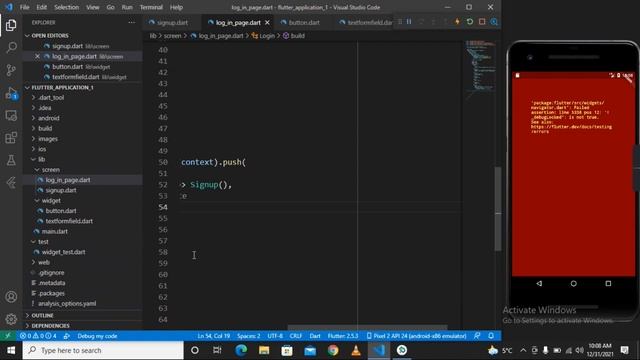Click the editor horizontal scrollbar
This screenshot has width=640, height=360.
pos(367,327)
